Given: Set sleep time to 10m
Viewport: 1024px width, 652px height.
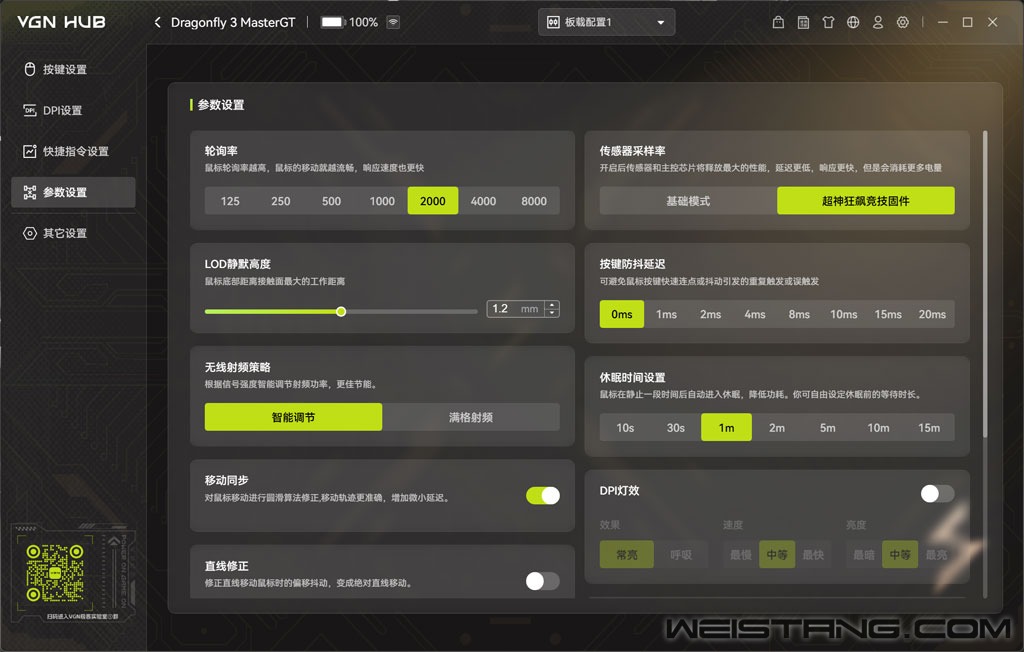Looking at the screenshot, I should pyautogui.click(x=878, y=428).
